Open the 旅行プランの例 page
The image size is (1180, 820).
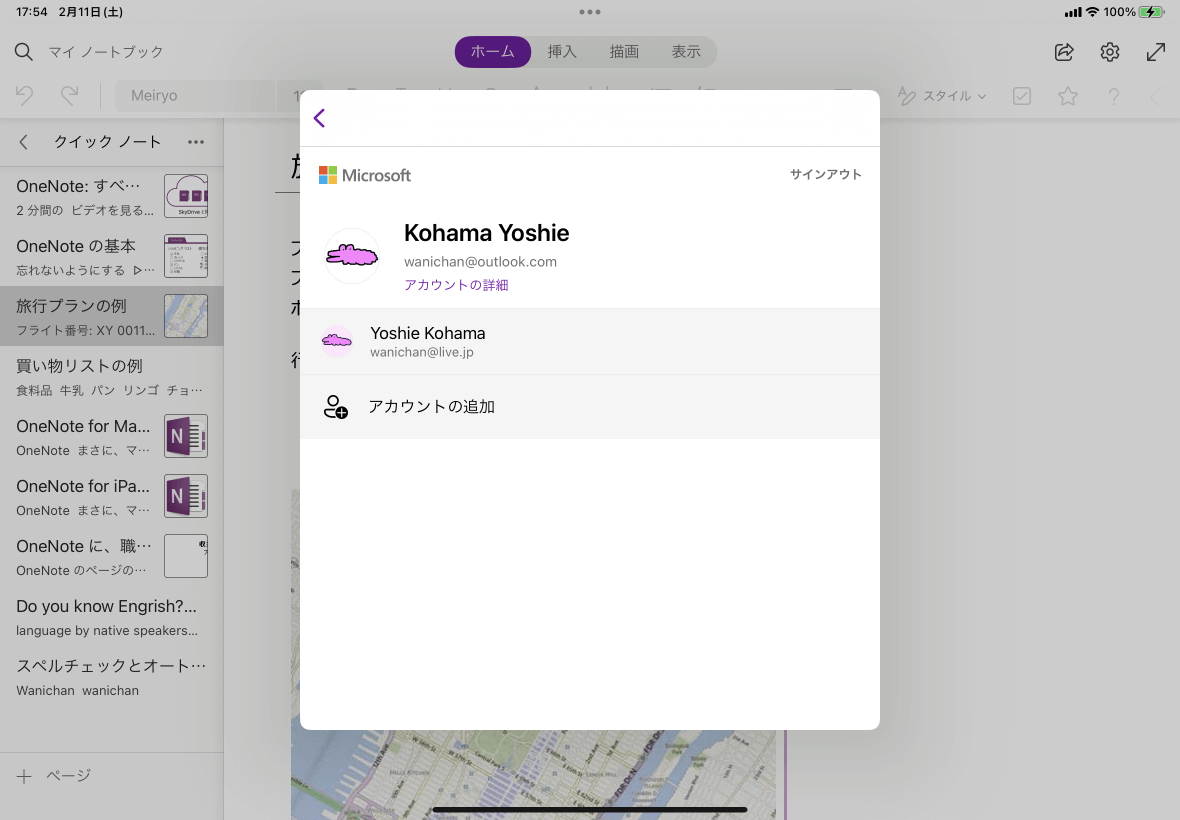click(x=111, y=316)
